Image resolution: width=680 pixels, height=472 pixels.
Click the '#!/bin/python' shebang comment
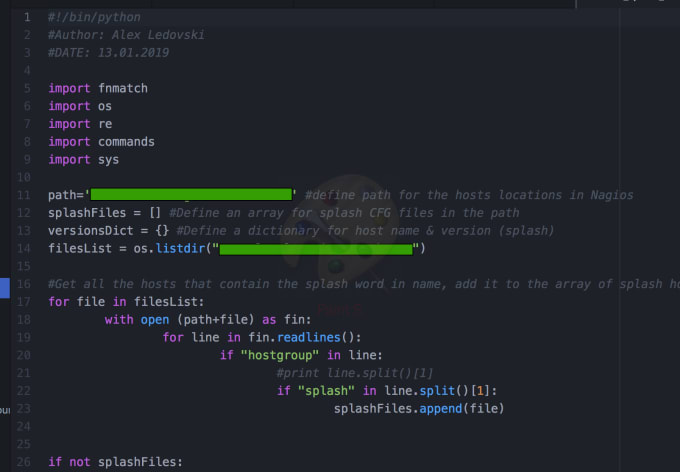(x=94, y=17)
